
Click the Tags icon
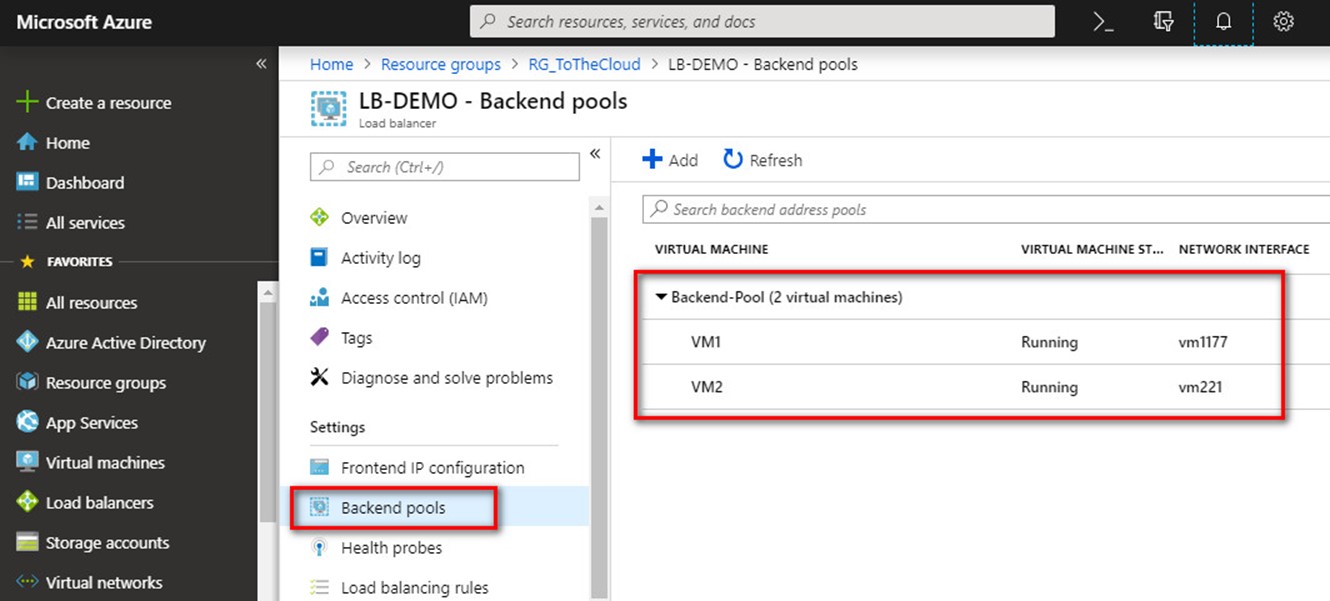(x=319, y=338)
